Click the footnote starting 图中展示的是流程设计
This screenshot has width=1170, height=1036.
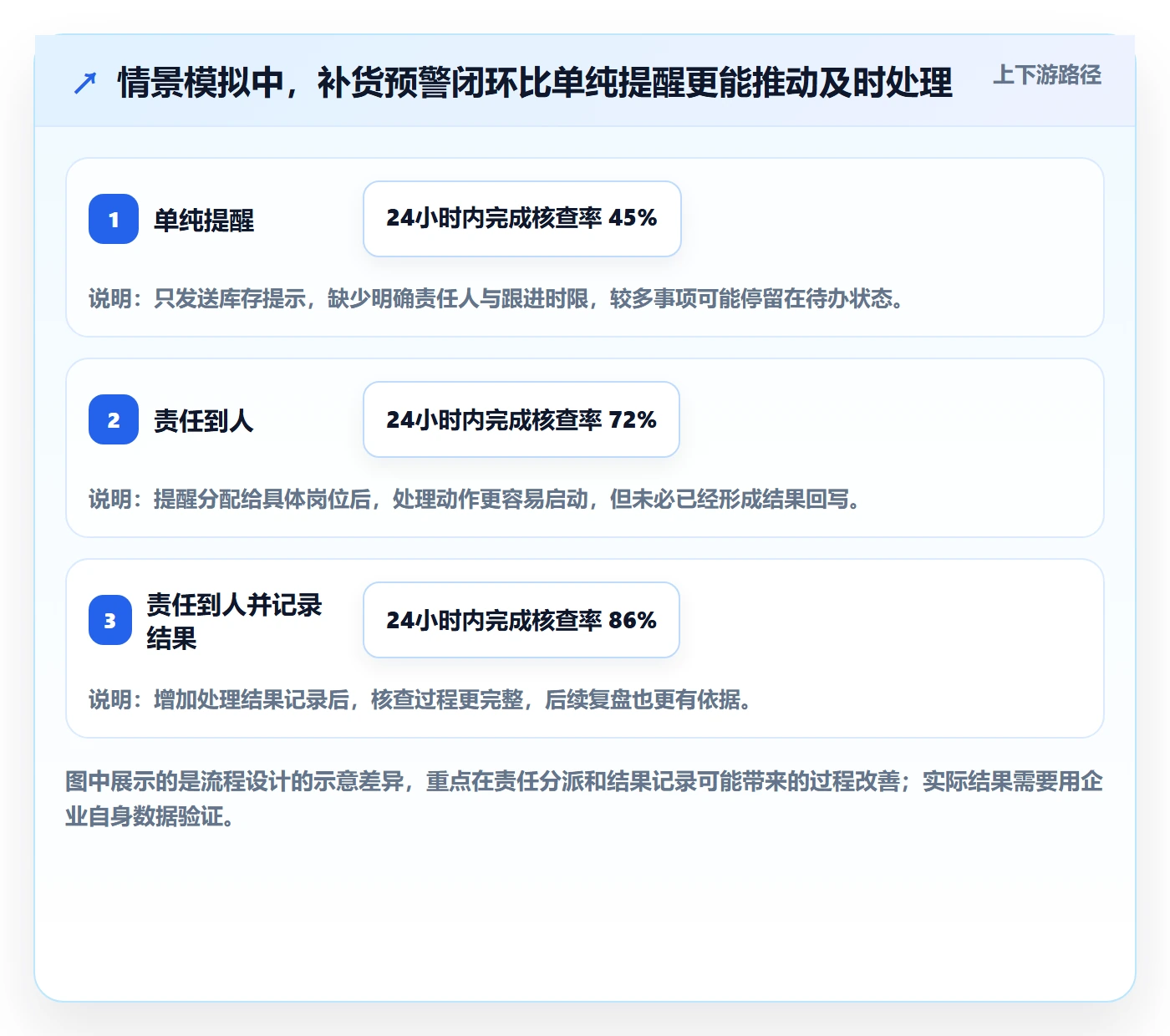[x=584, y=799]
